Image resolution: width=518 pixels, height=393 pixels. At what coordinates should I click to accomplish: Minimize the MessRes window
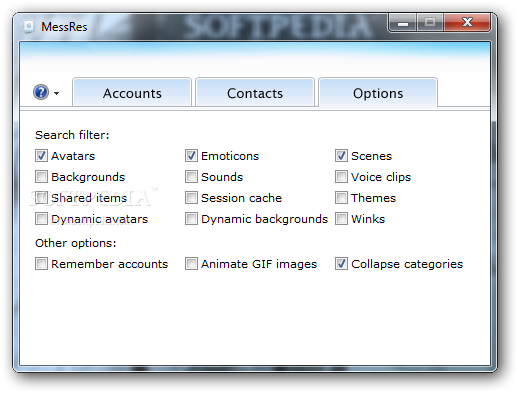tap(403, 23)
